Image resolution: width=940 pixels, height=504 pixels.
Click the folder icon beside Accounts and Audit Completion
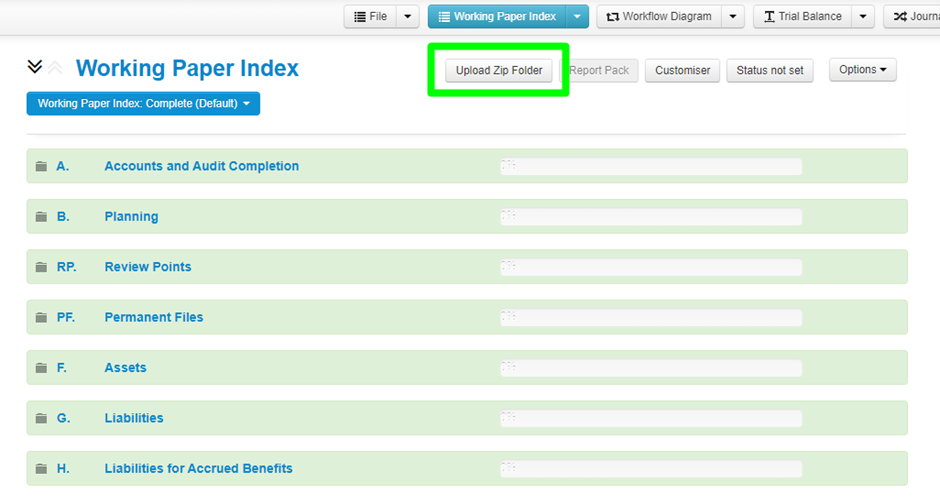(x=41, y=167)
